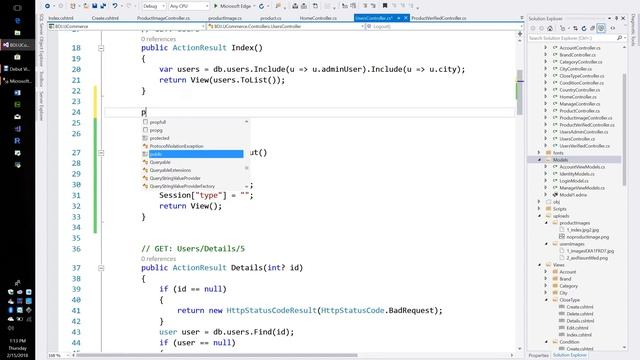This screenshot has width=640, height=360.
Task: Start debugging with Microsoft Edge
Action: 232,6
